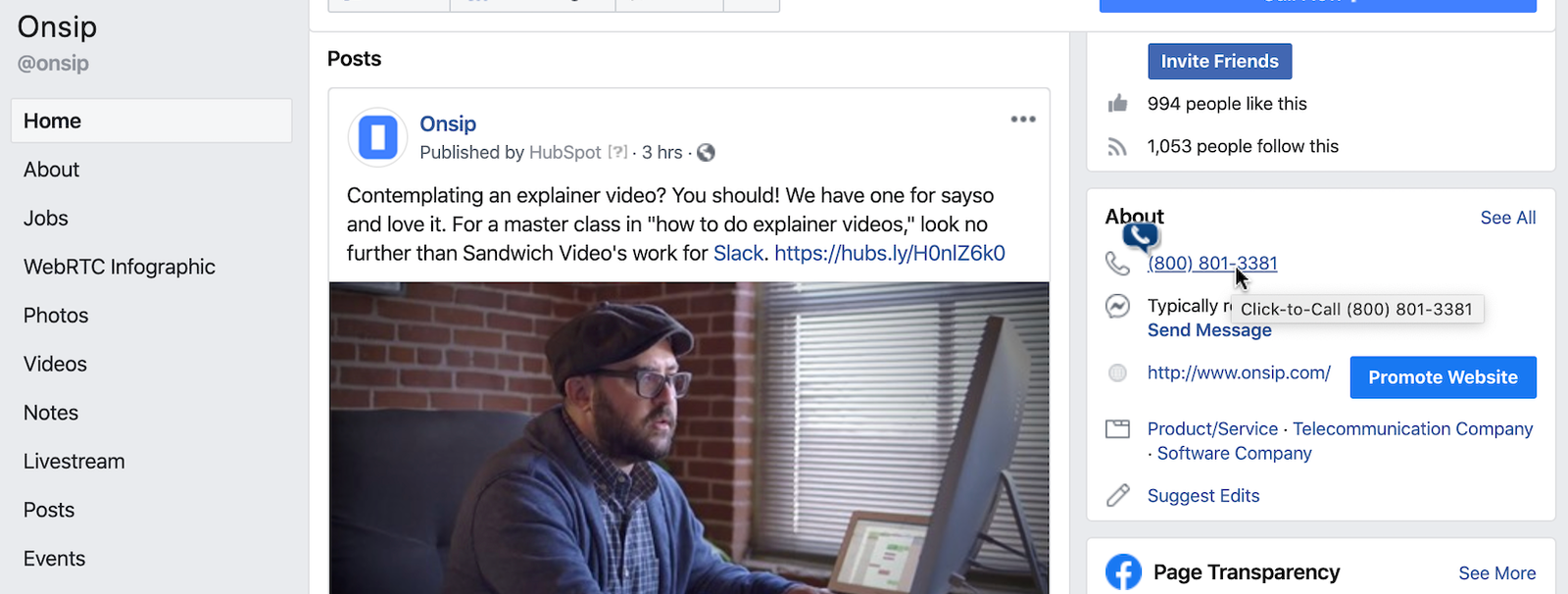Click the followers feed icon

1117,147
